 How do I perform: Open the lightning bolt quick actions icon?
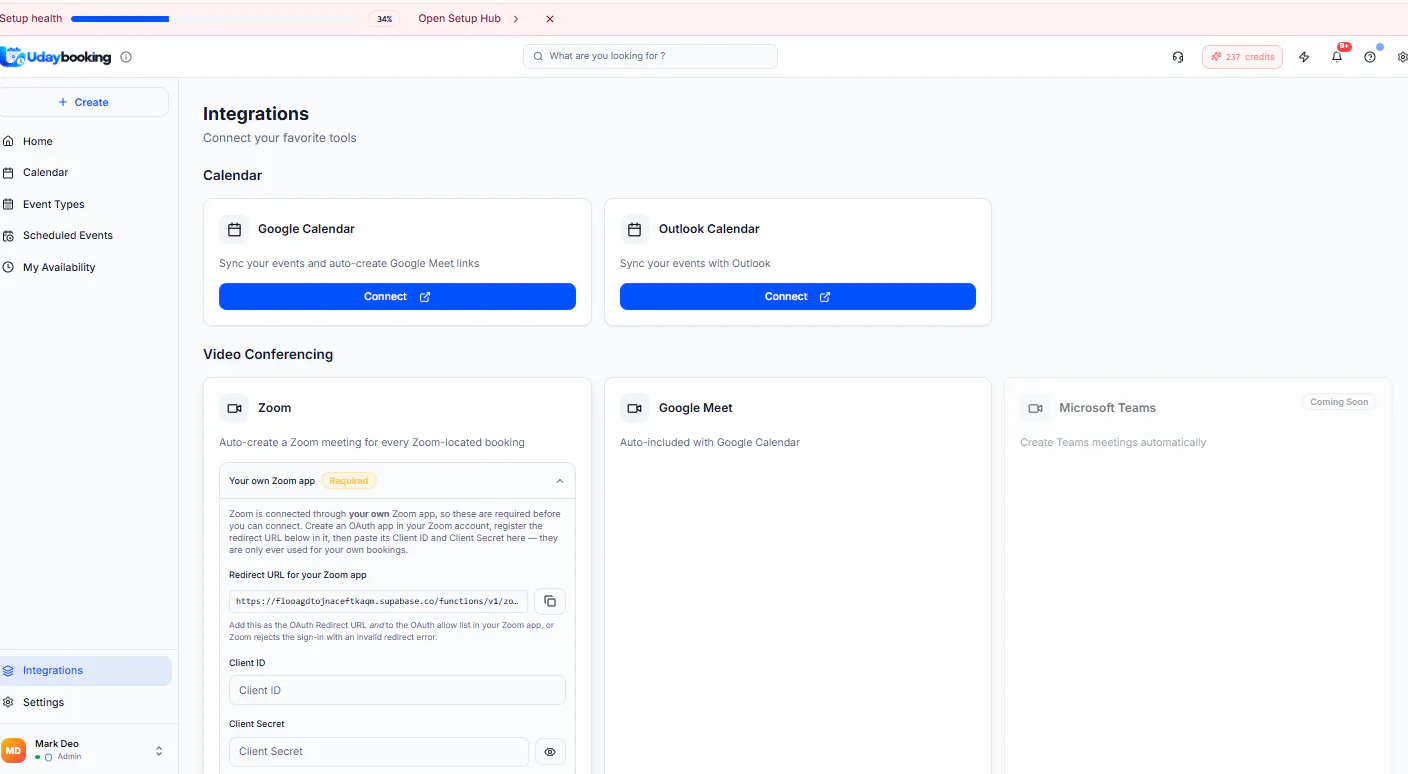pyautogui.click(x=1304, y=57)
